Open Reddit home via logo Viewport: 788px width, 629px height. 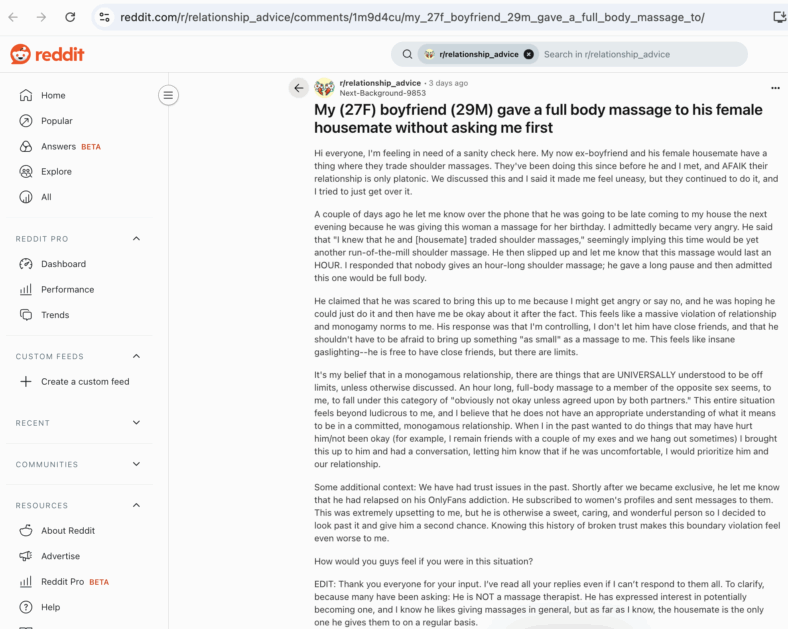[47, 54]
